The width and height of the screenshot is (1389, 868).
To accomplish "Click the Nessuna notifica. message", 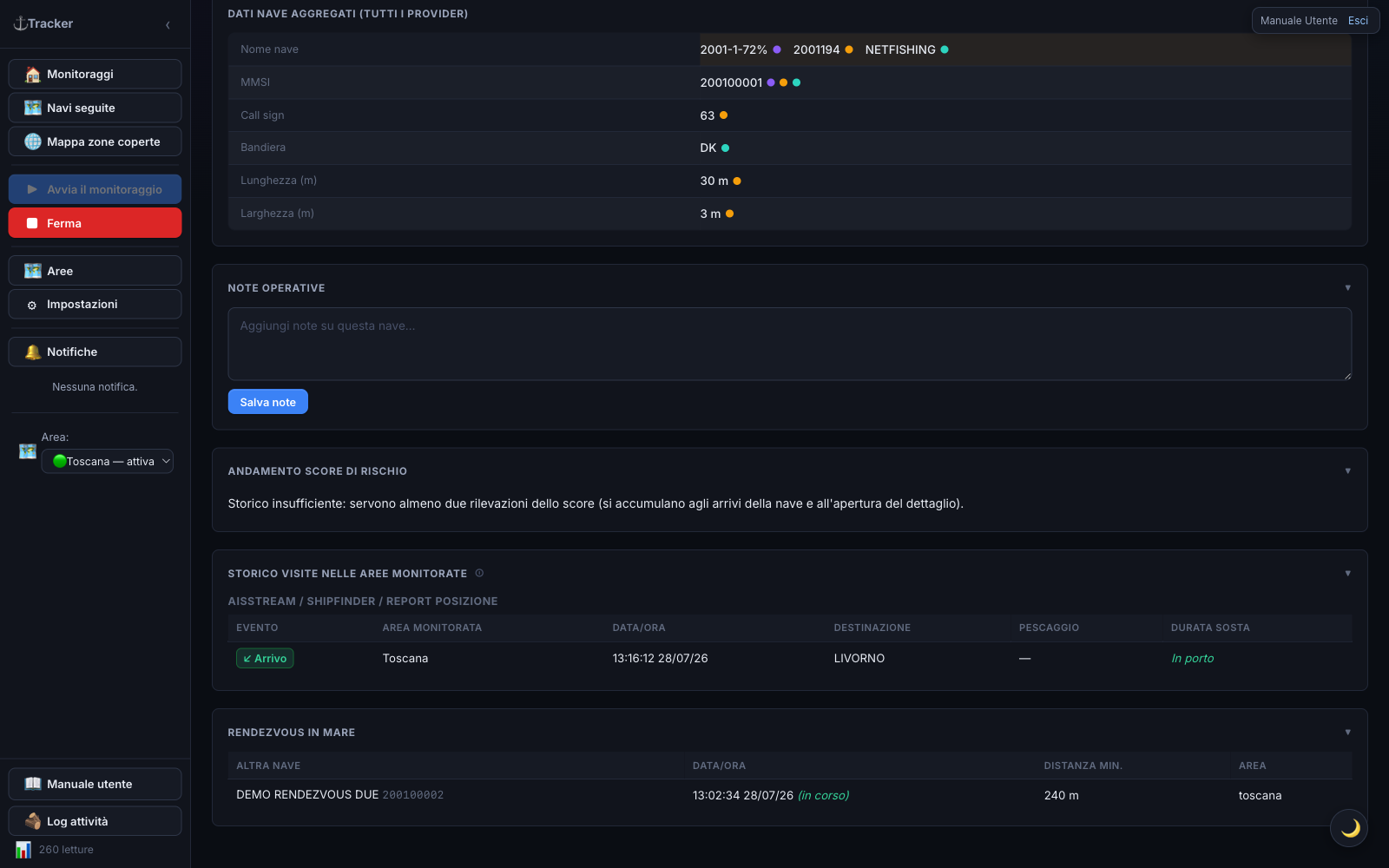I will [x=95, y=387].
